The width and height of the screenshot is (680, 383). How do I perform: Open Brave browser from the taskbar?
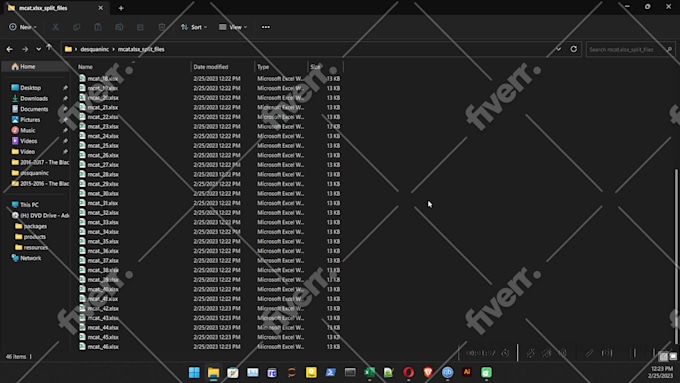pos(428,372)
